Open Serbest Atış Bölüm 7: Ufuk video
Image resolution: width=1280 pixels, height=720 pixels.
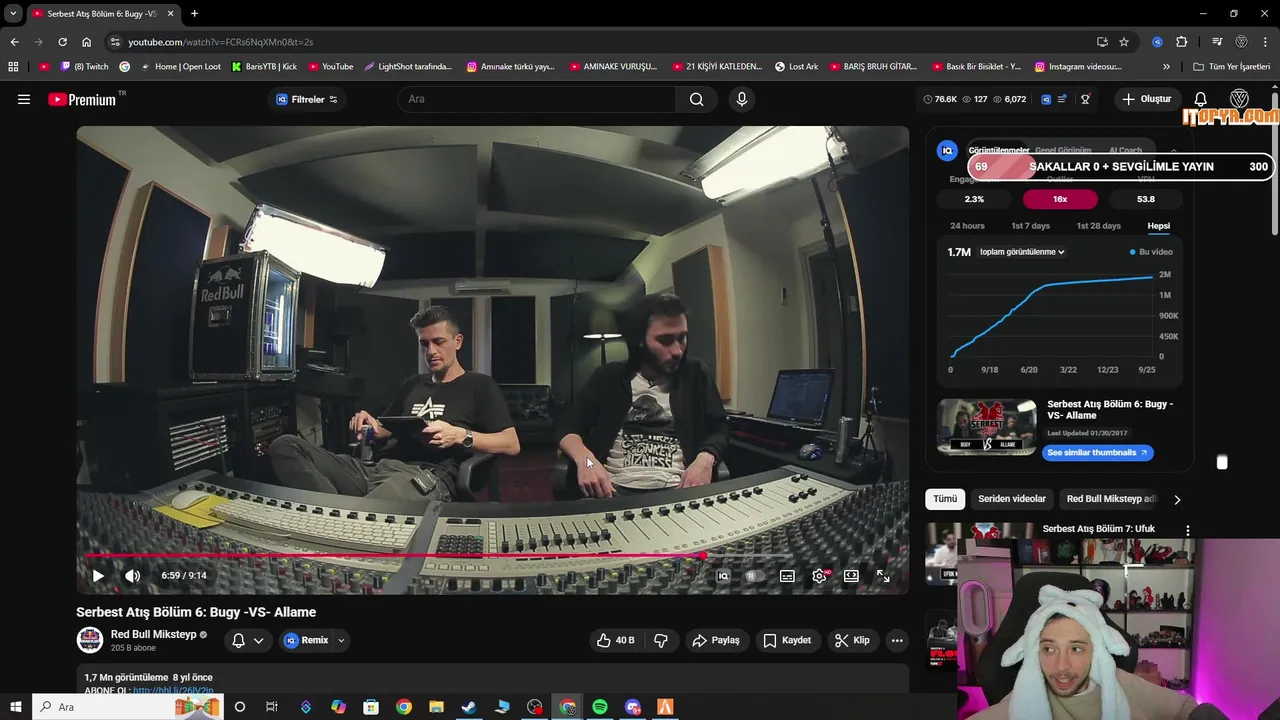coord(1098,529)
